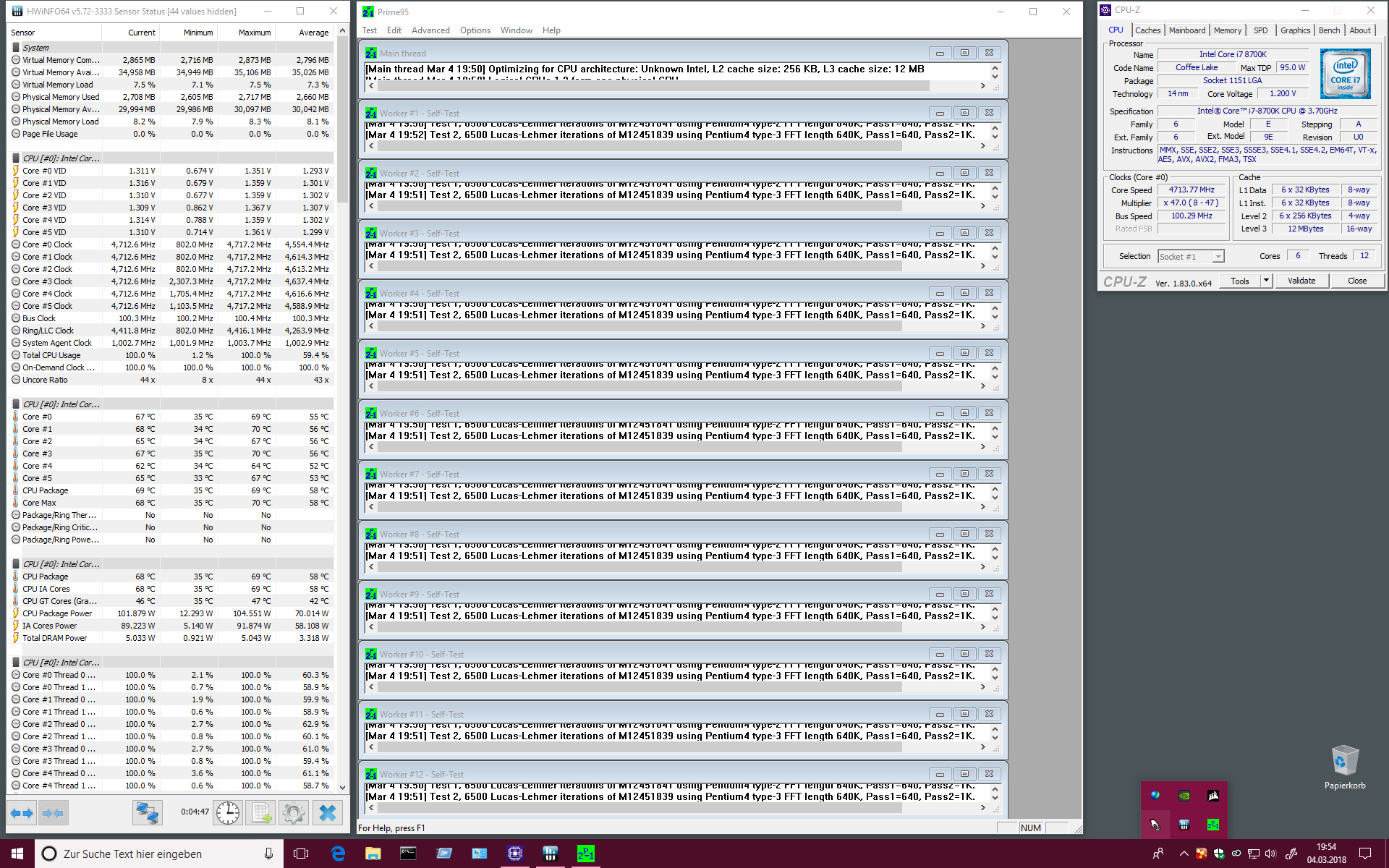Click the Main thread horizontal scrollbar
This screenshot has width=1389, height=868.
[651, 86]
